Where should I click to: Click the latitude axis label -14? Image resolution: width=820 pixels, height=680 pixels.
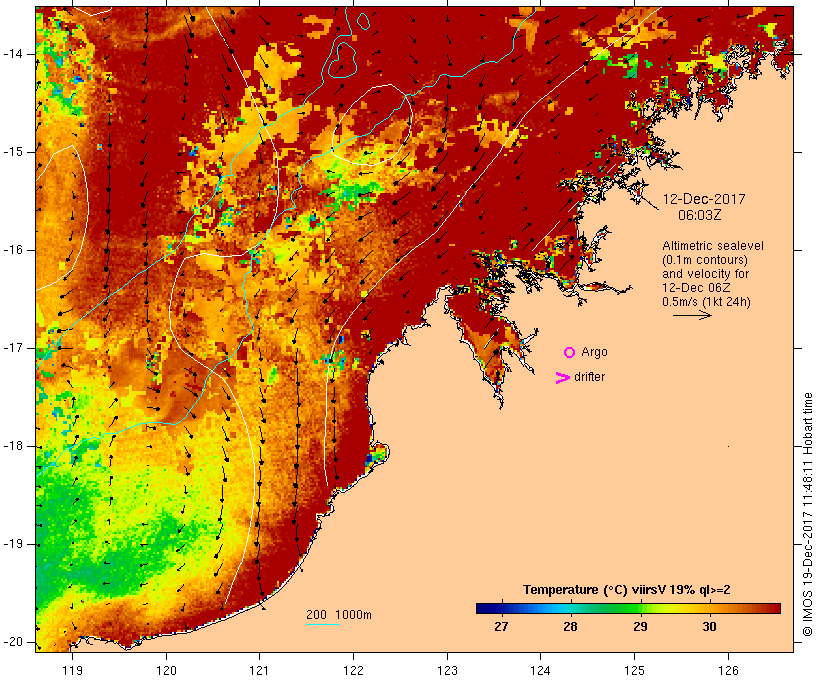click(x=13, y=54)
